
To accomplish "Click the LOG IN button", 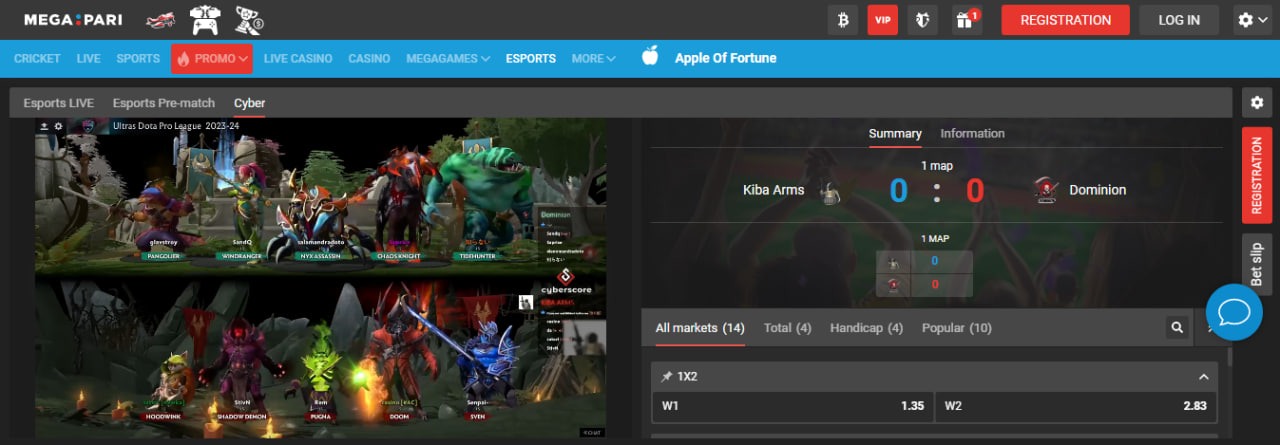I will [1179, 20].
